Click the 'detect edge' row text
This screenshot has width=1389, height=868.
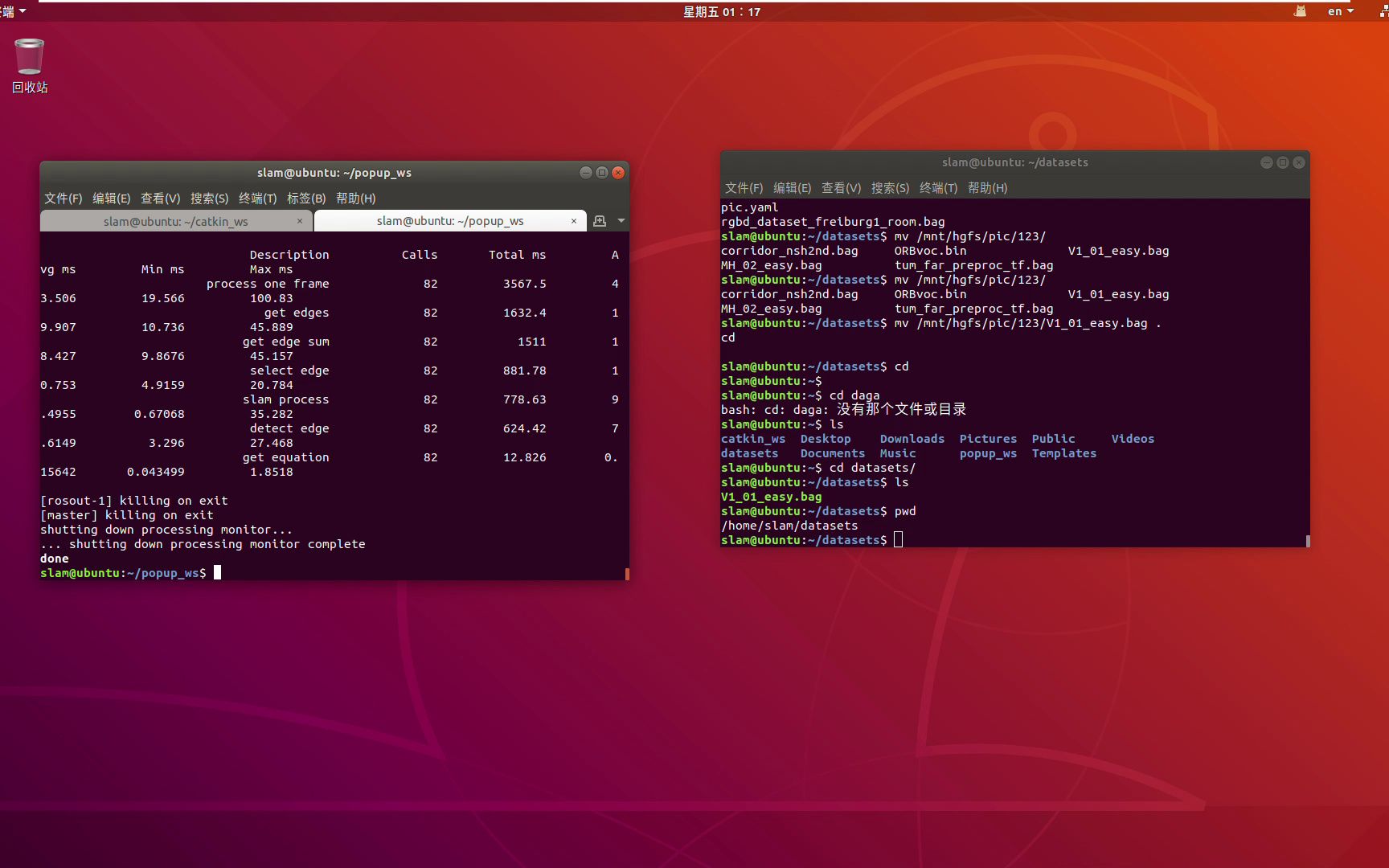289,428
